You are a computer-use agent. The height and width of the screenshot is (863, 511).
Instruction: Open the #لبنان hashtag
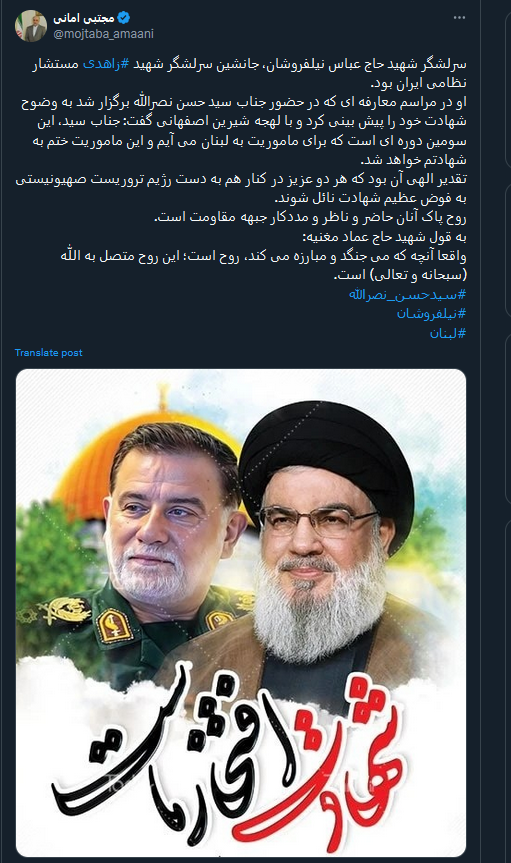[448, 333]
